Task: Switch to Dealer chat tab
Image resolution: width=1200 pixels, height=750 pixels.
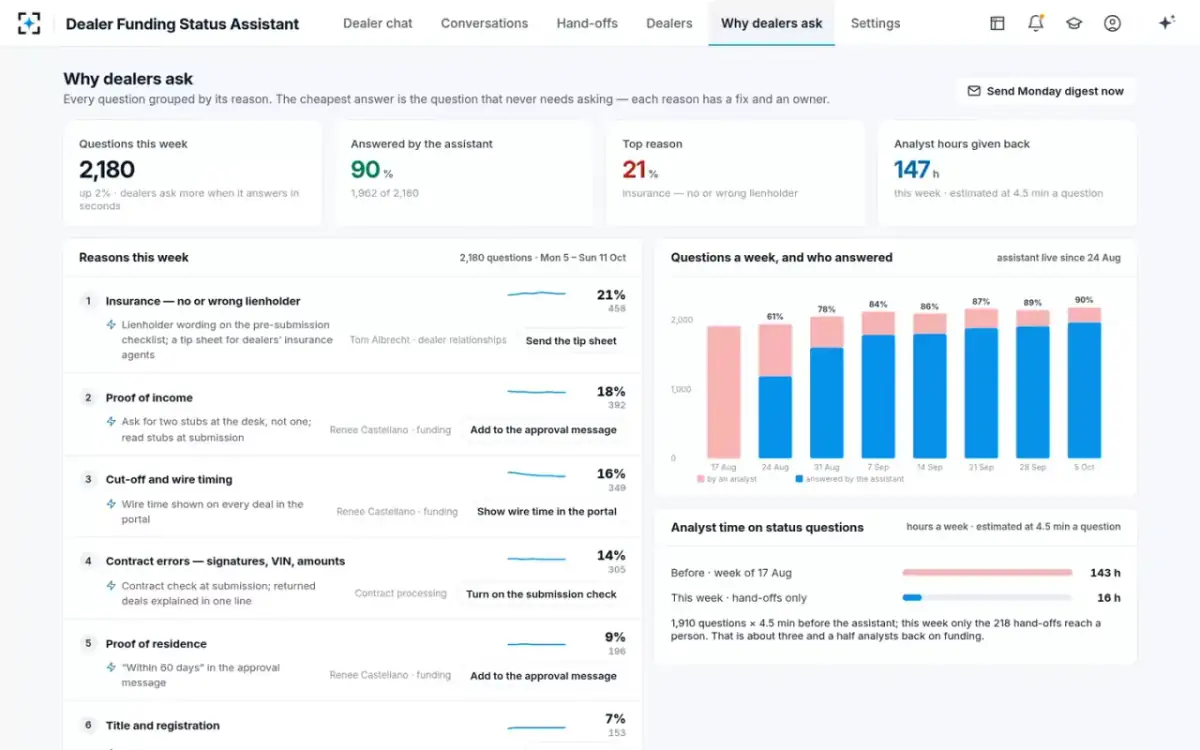Action: click(378, 23)
